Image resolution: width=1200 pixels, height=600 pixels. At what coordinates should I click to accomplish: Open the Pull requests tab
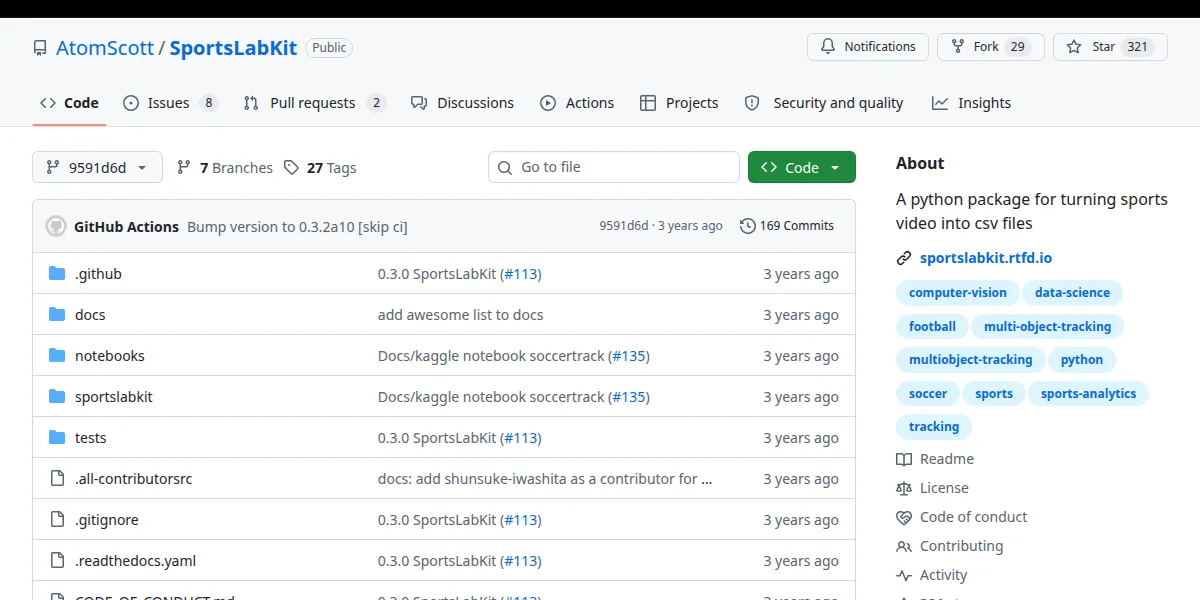click(314, 103)
